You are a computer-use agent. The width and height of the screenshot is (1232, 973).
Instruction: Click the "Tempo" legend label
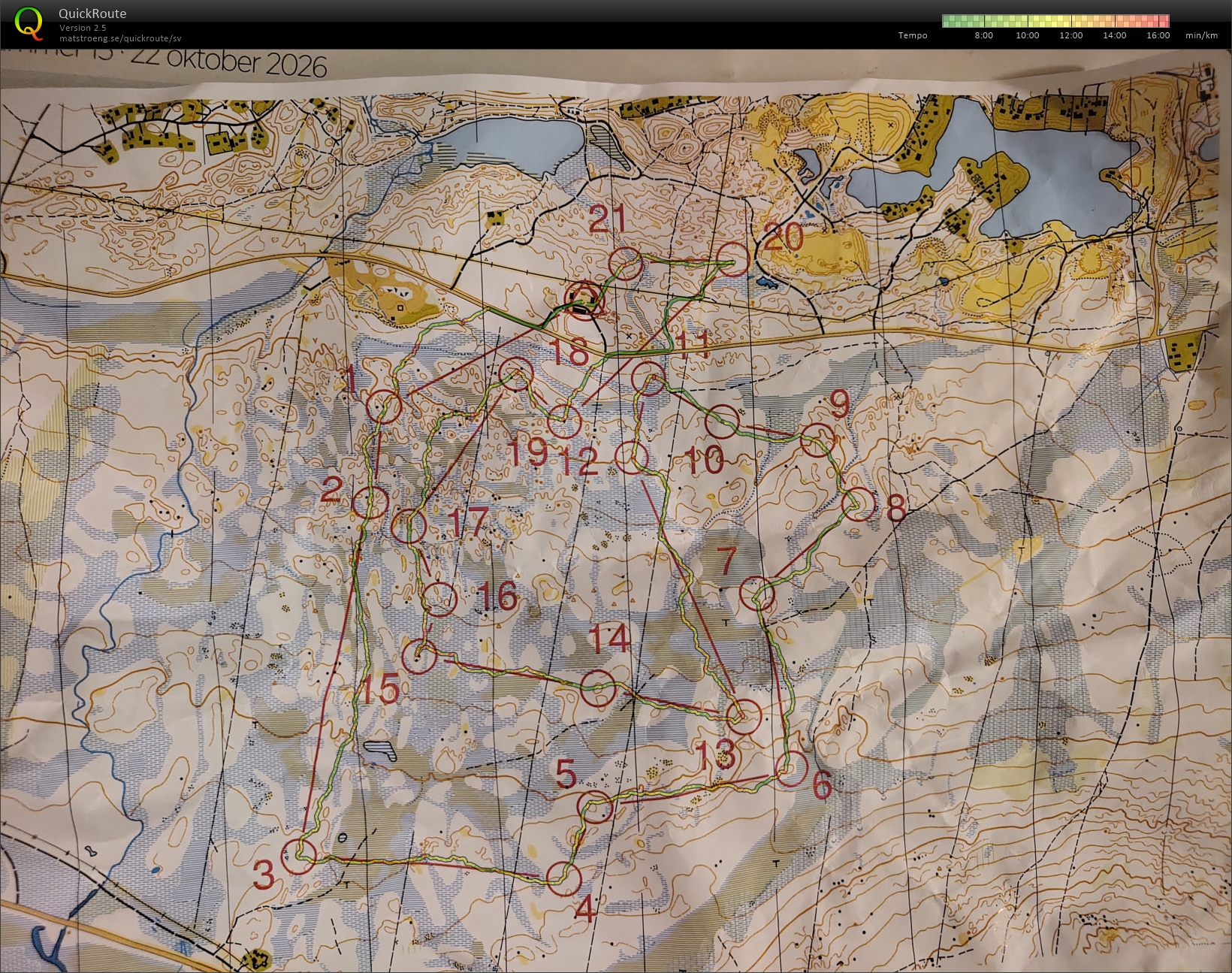(913, 35)
